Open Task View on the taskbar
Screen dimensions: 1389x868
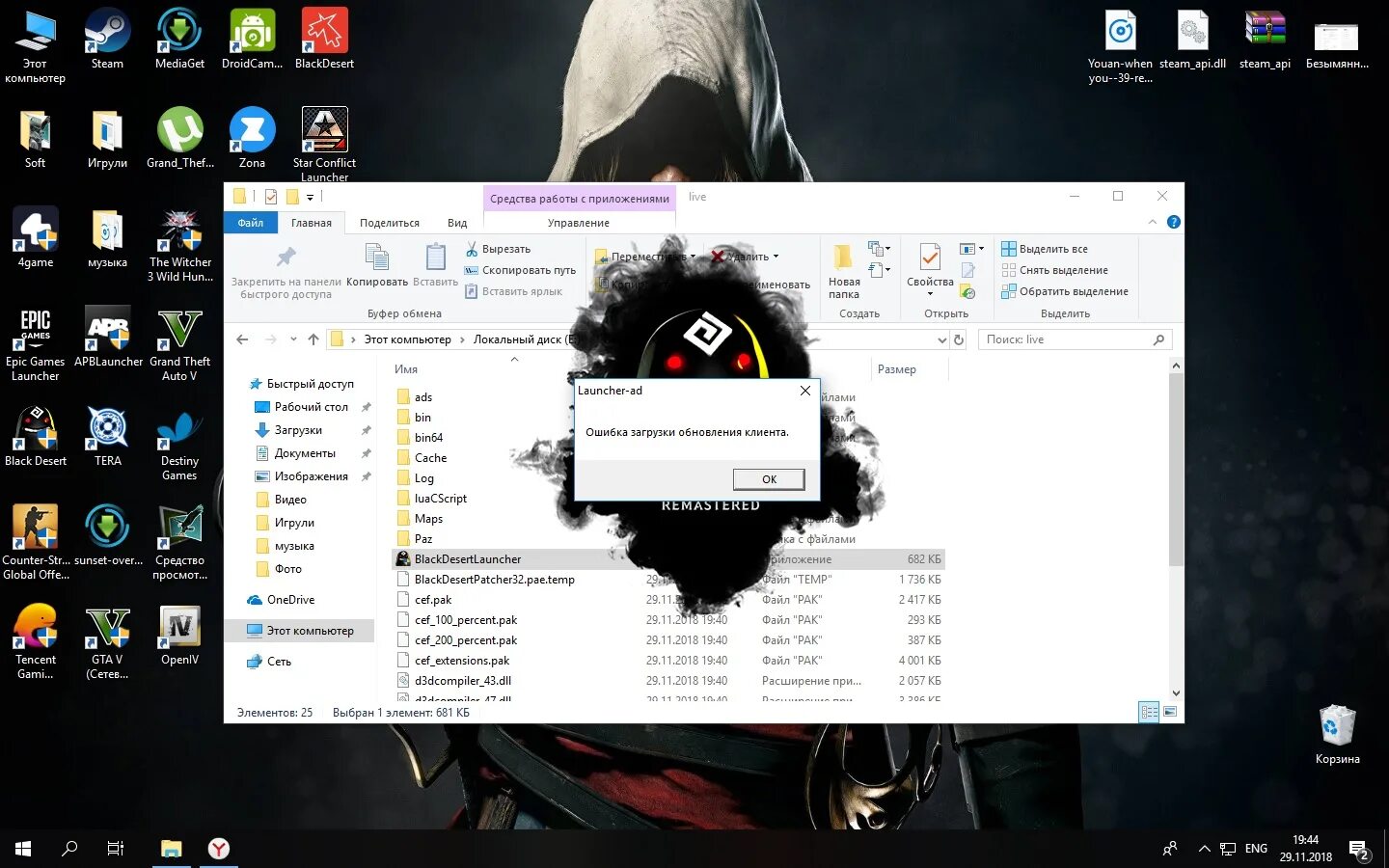(x=116, y=849)
